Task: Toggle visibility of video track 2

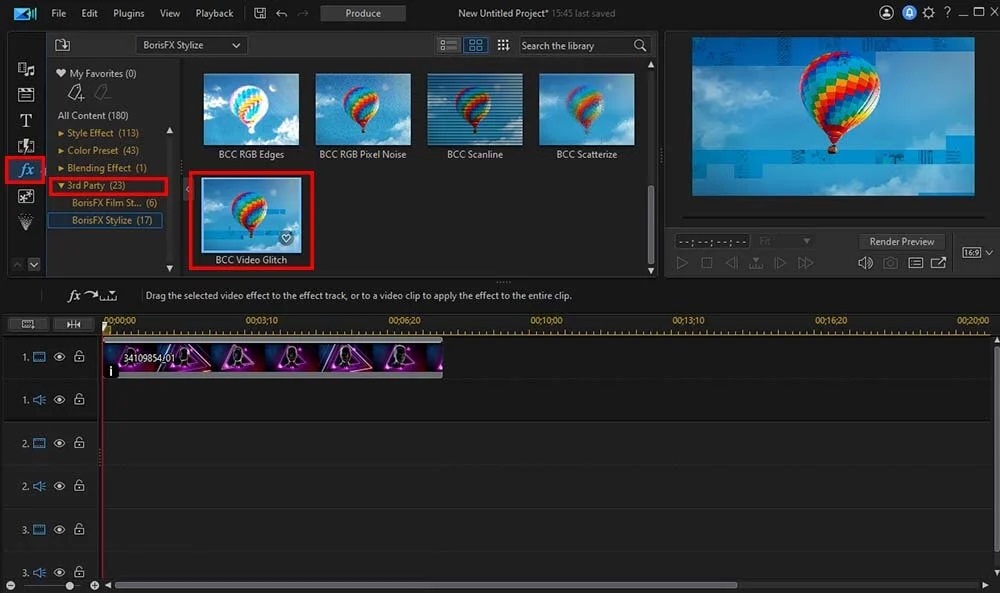Action: (x=59, y=443)
